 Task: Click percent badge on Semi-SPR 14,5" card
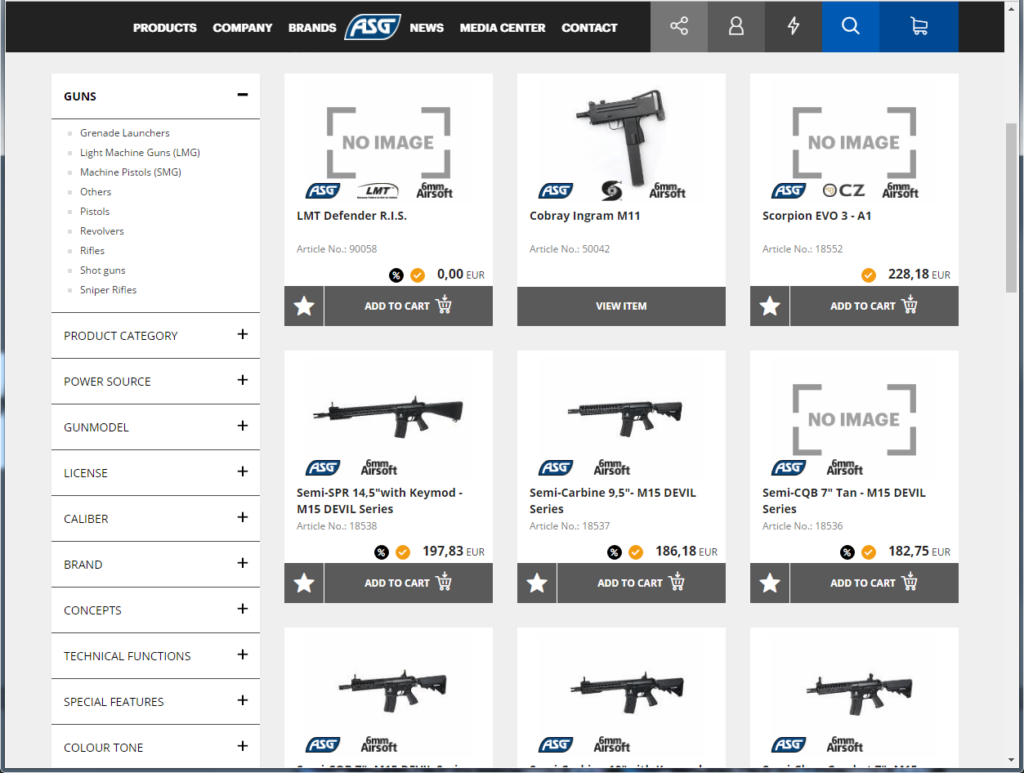click(x=381, y=552)
